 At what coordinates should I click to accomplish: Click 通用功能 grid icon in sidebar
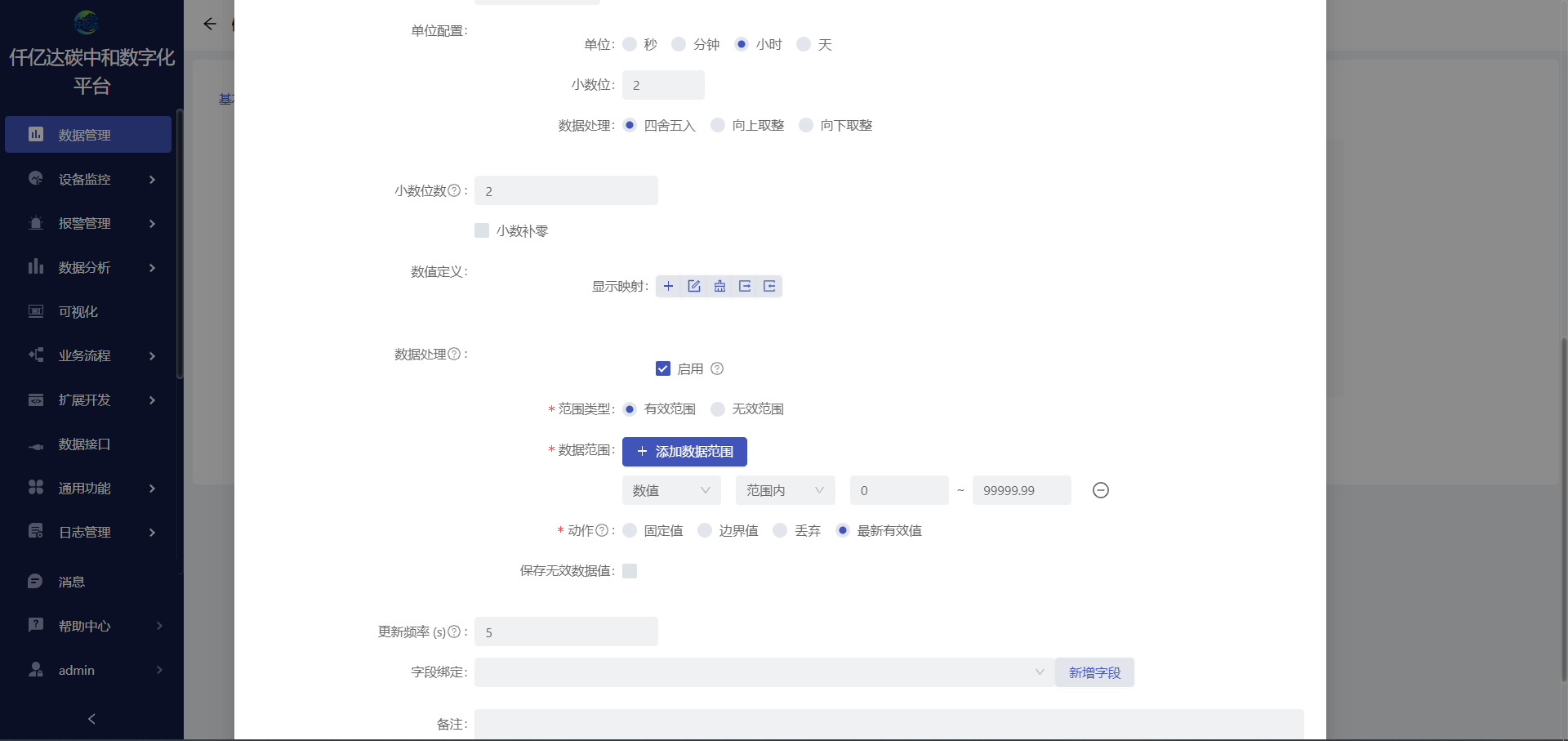pyautogui.click(x=36, y=487)
